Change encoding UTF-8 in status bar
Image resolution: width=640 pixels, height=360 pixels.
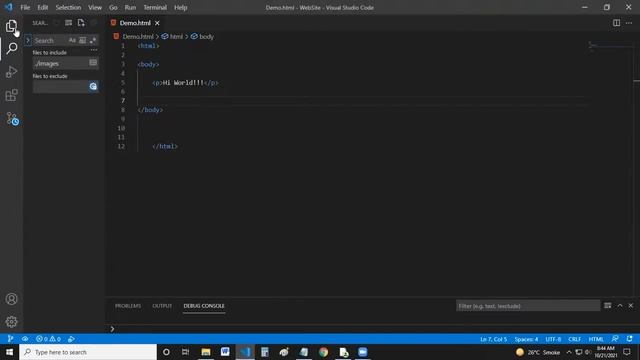[553, 339]
